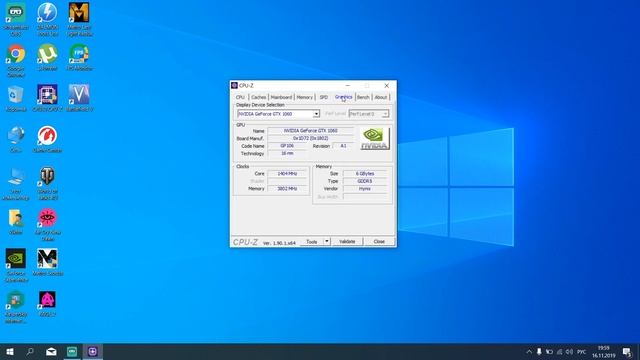Select the Network globe desktop icon
The image size is (640, 360).
(x=16, y=139)
